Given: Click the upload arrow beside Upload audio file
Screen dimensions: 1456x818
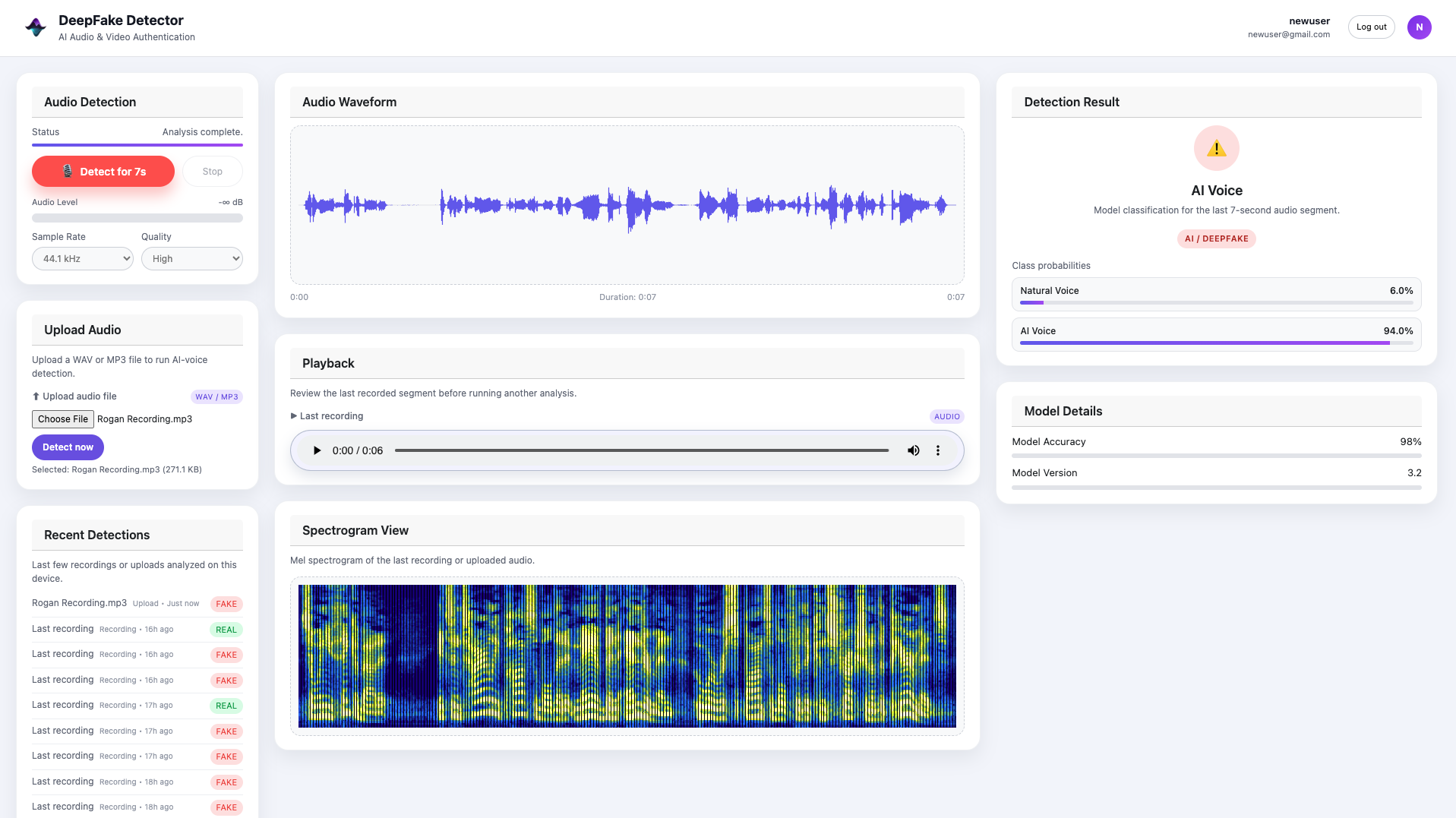Looking at the screenshot, I should 36,396.
